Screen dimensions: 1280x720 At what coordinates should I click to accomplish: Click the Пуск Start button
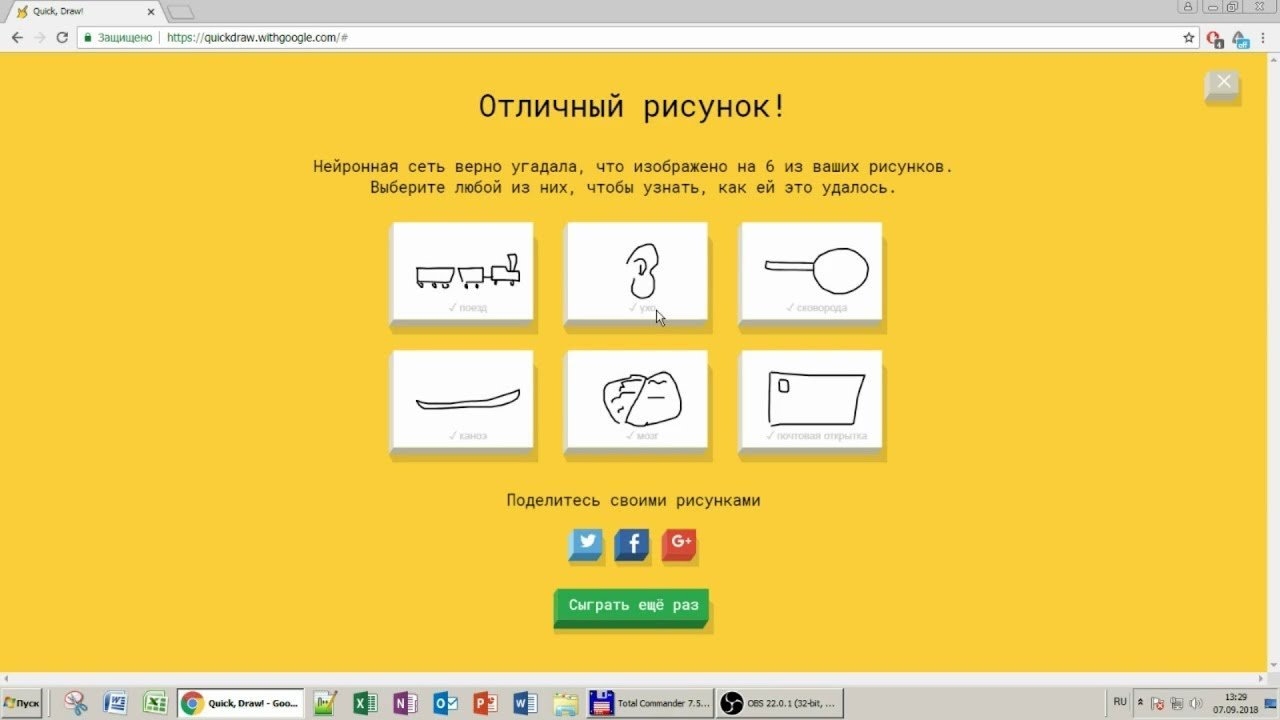[22, 703]
